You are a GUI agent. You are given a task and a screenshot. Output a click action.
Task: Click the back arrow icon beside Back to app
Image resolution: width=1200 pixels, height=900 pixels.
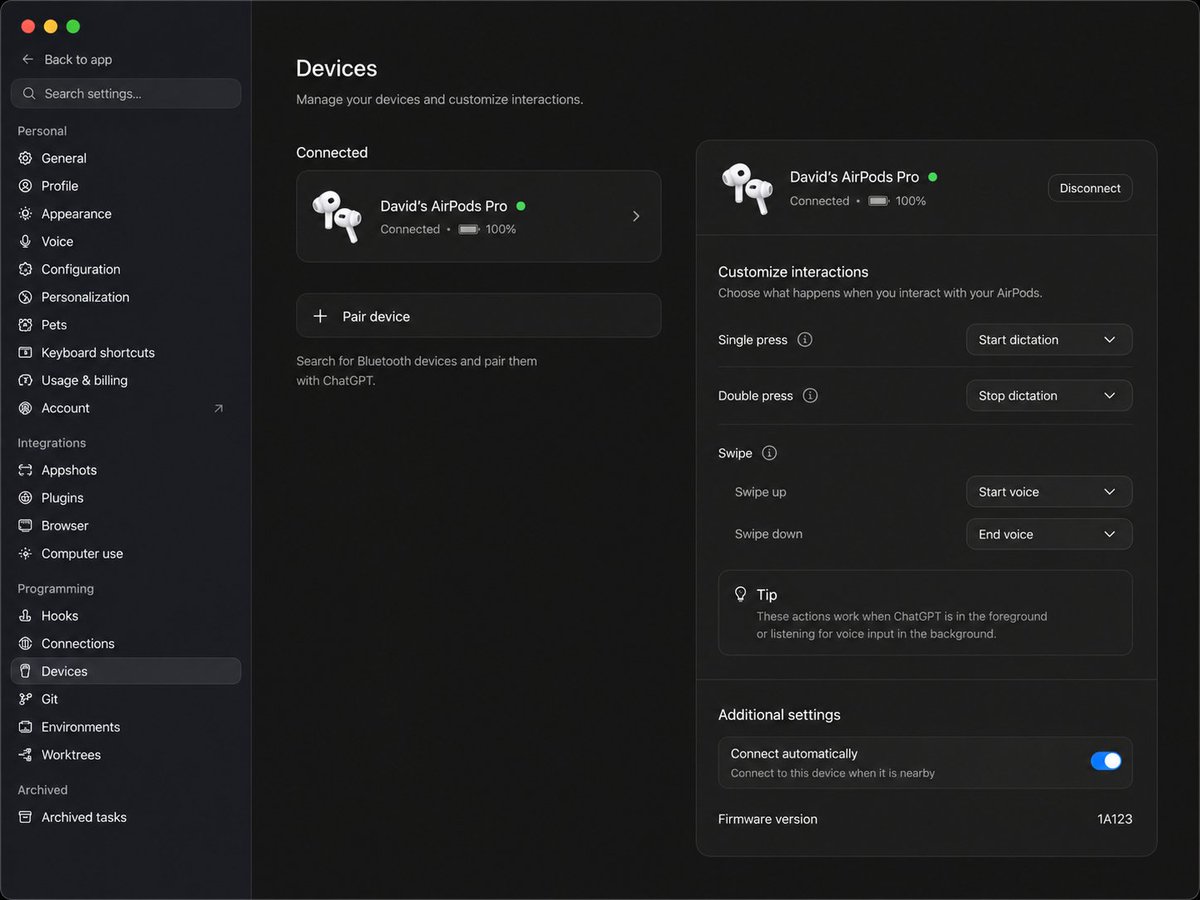[x=27, y=60]
